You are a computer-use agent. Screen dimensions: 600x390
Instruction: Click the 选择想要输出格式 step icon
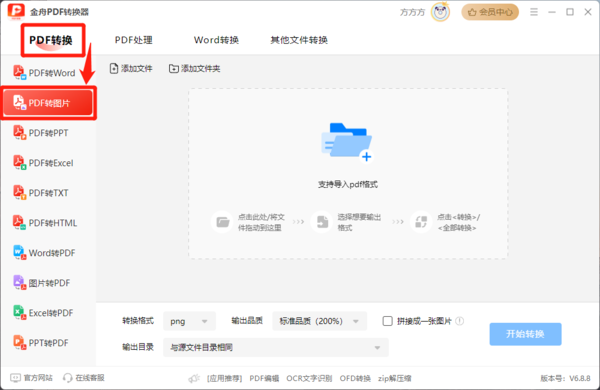(x=322, y=222)
